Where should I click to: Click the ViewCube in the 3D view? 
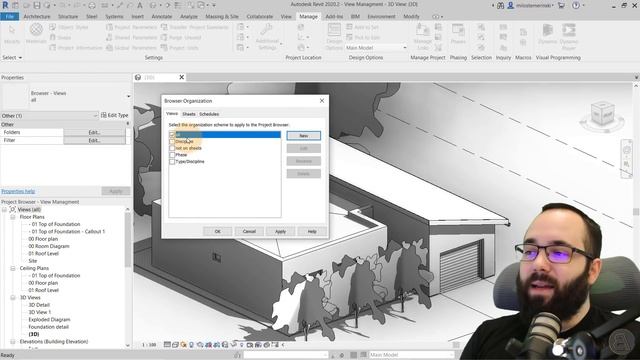coord(602,114)
